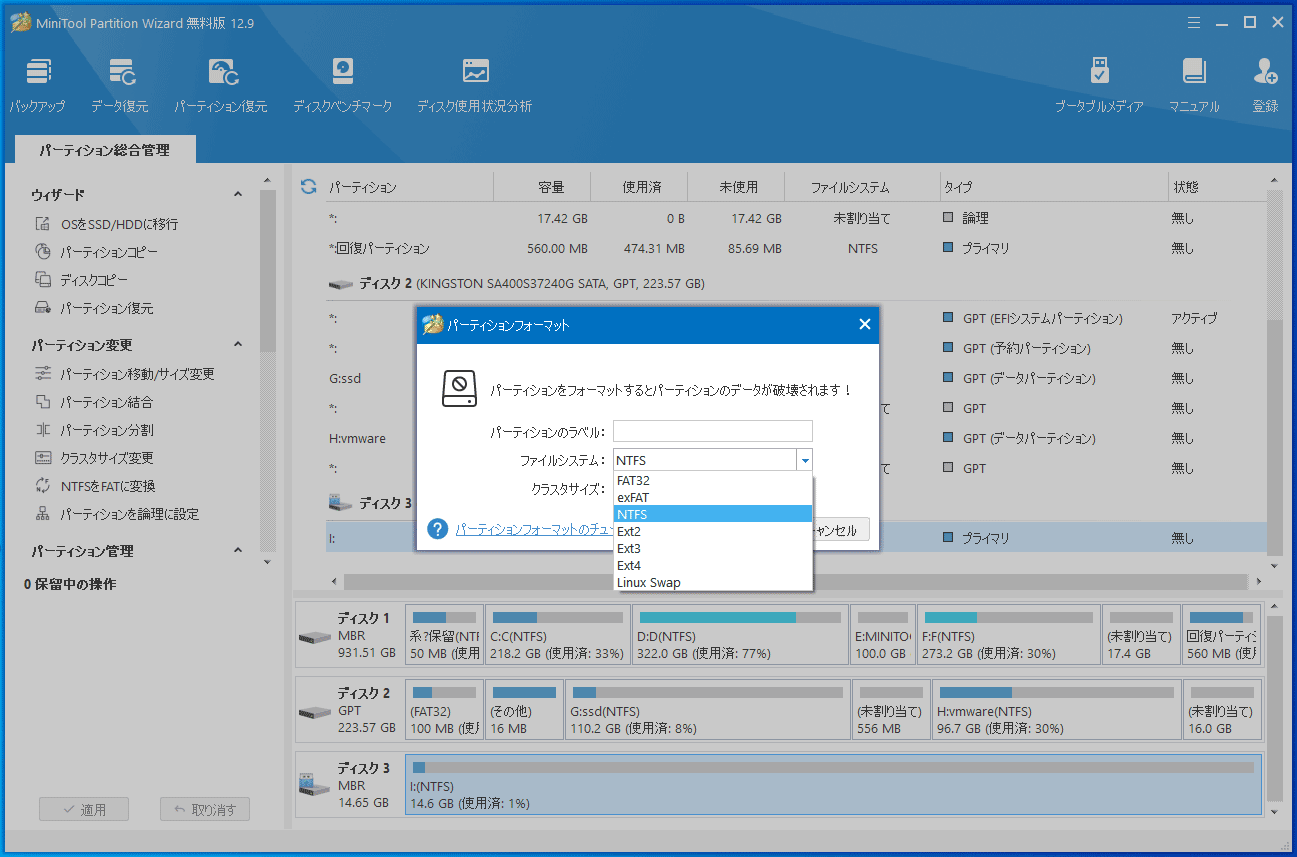Choose パーティション分割 in the sidebar

[x=94, y=430]
